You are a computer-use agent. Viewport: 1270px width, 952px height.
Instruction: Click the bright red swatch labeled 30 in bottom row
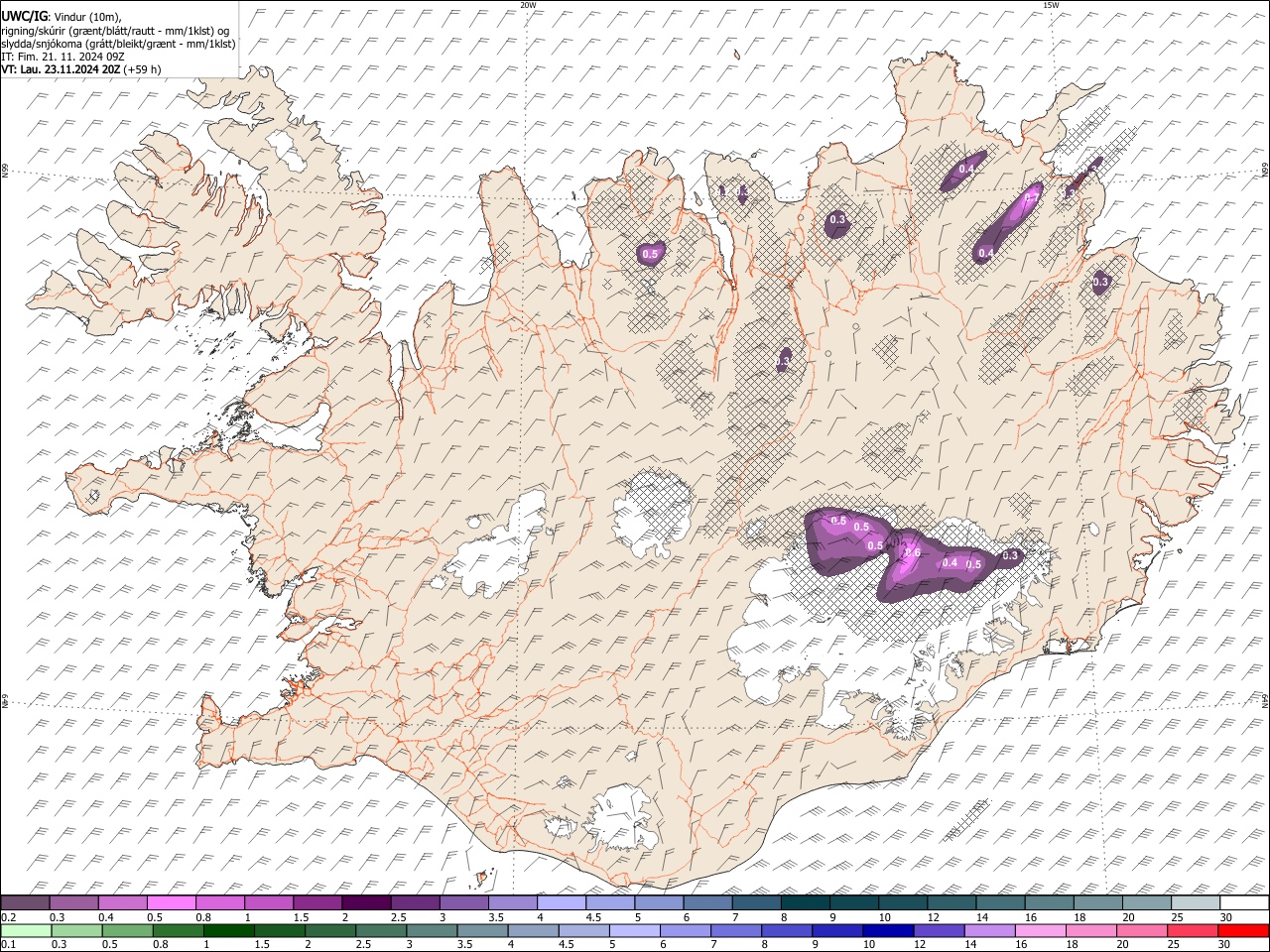coord(1244,930)
